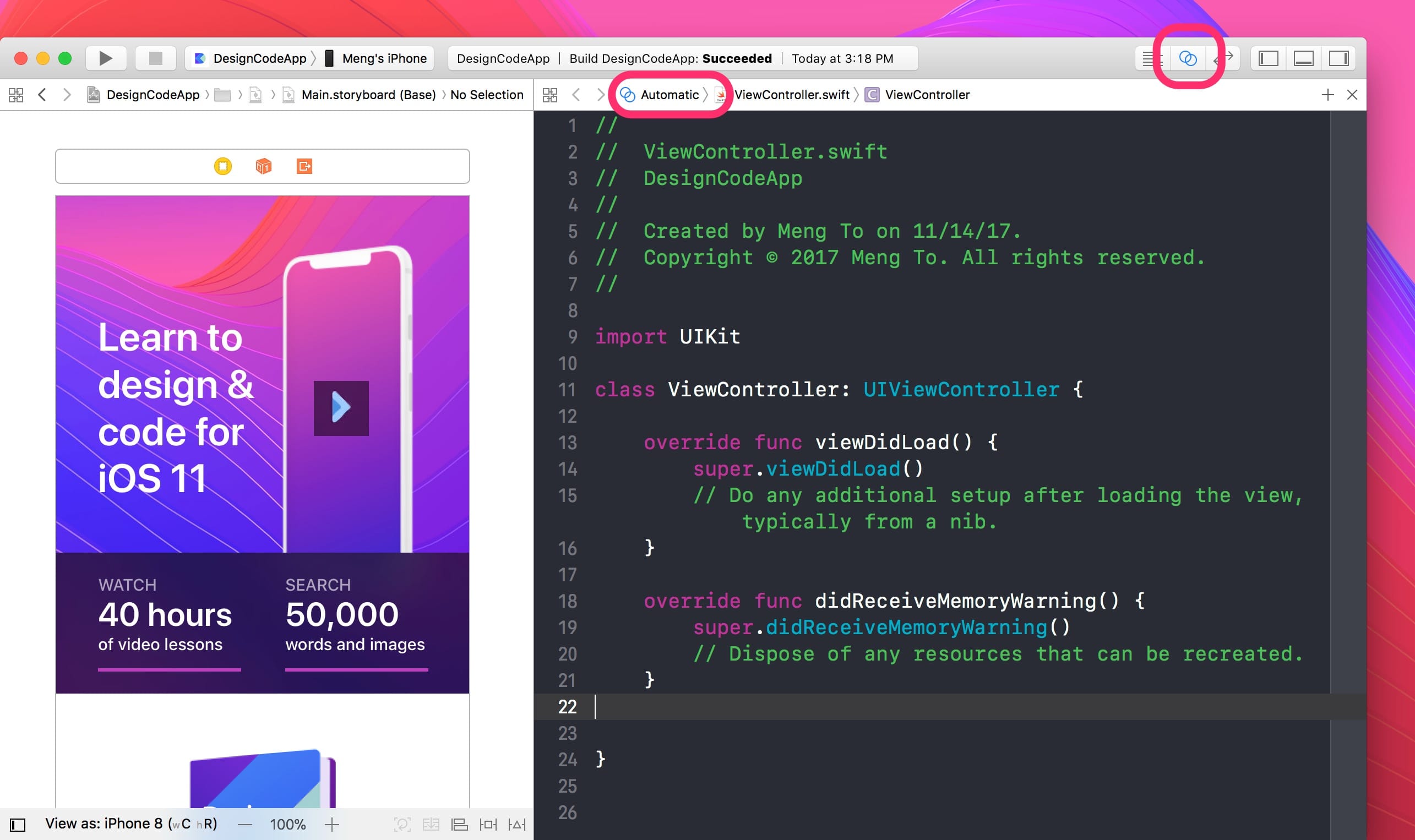
Task: Toggle the Utilities inspector panel
Action: tap(1338, 58)
